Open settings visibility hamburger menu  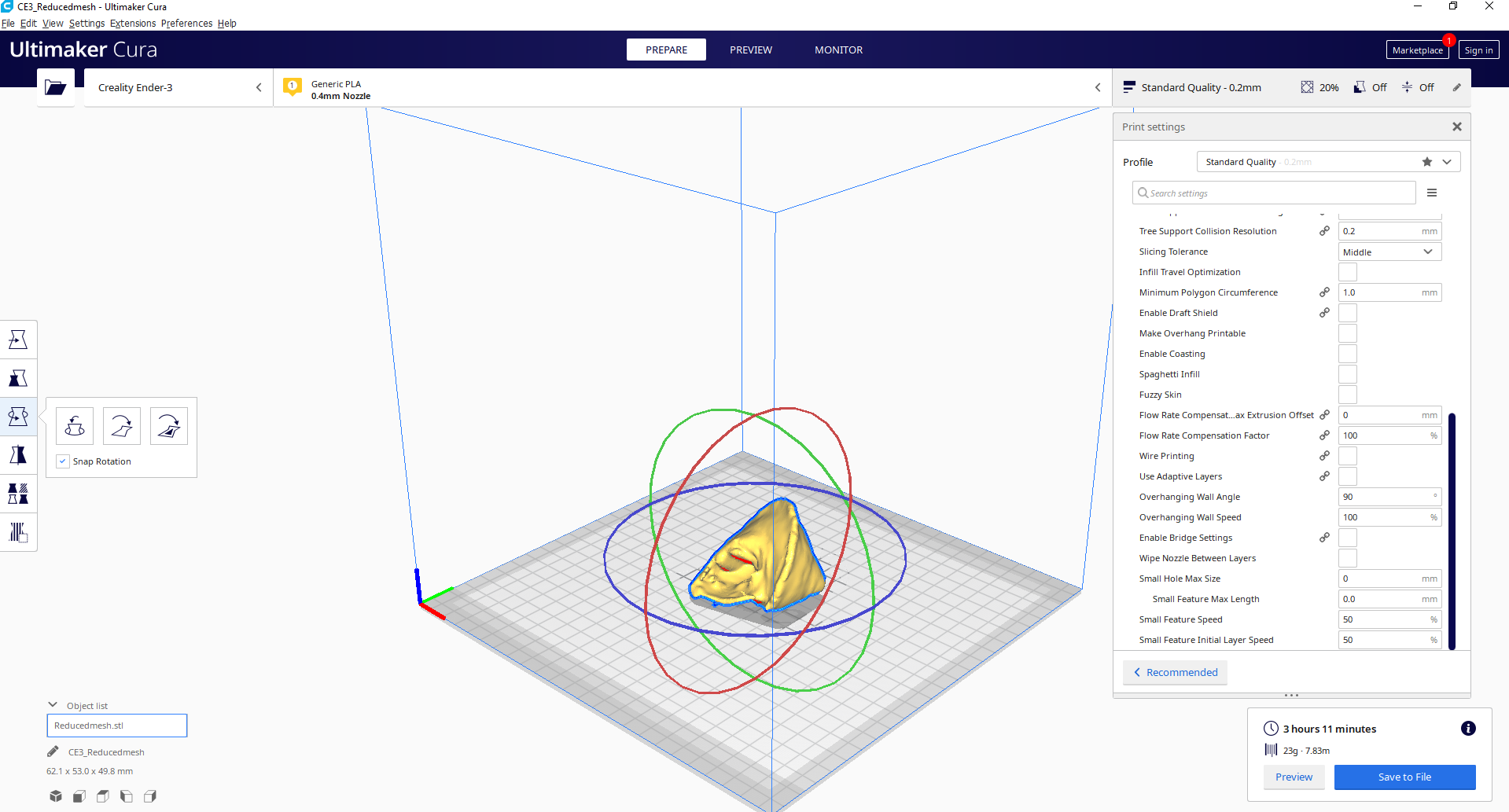[x=1432, y=193]
